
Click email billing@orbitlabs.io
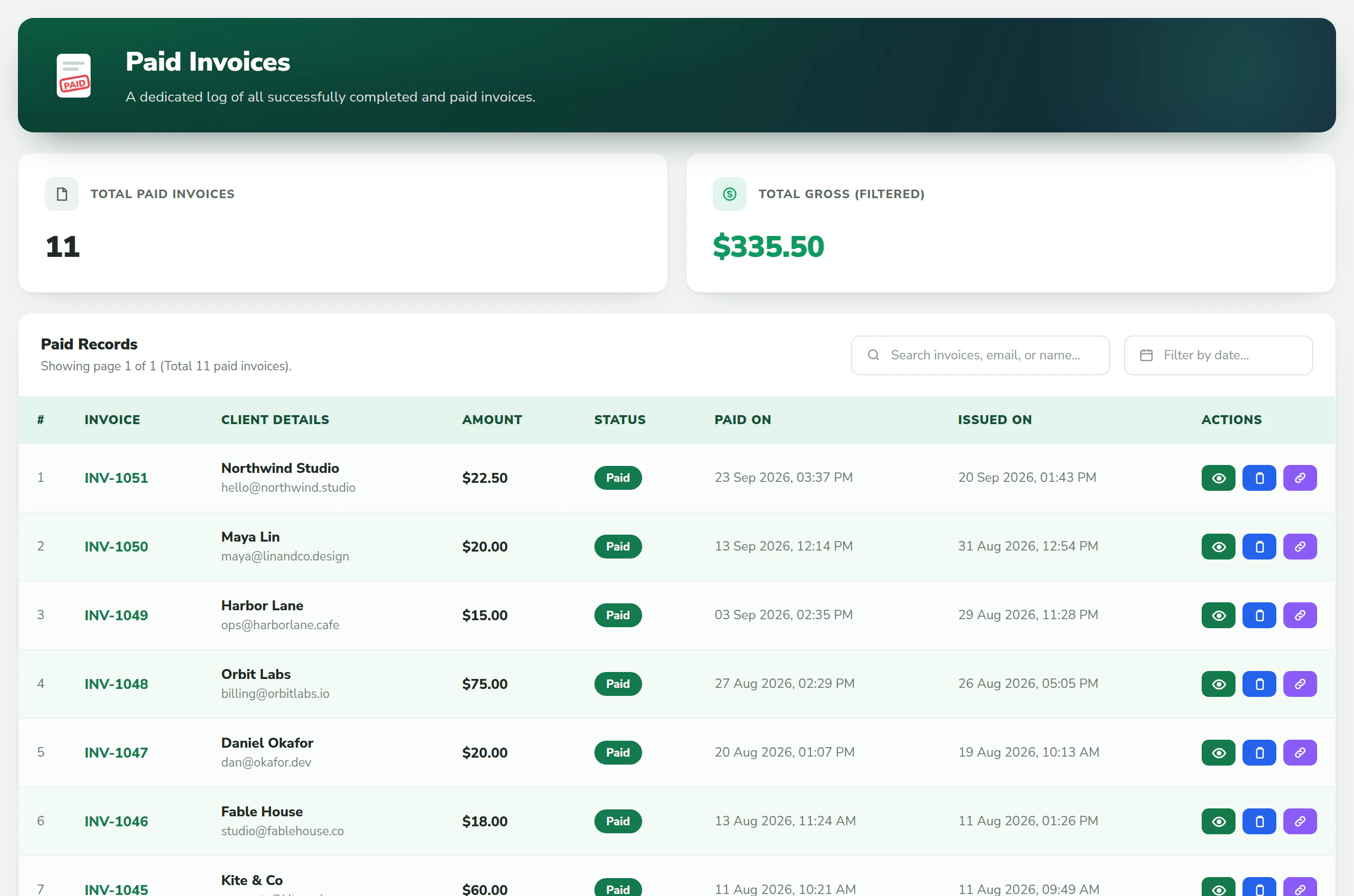pos(275,694)
